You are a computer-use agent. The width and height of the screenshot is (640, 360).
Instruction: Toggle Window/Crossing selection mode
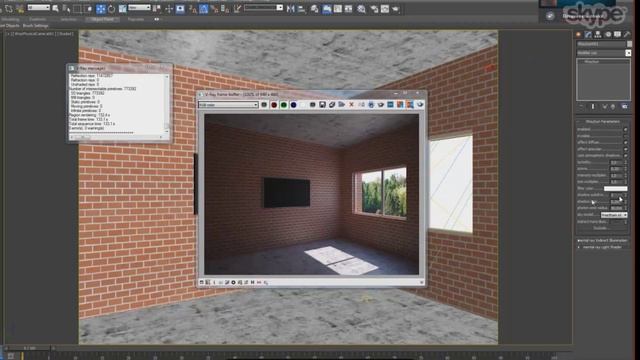(89, 9)
